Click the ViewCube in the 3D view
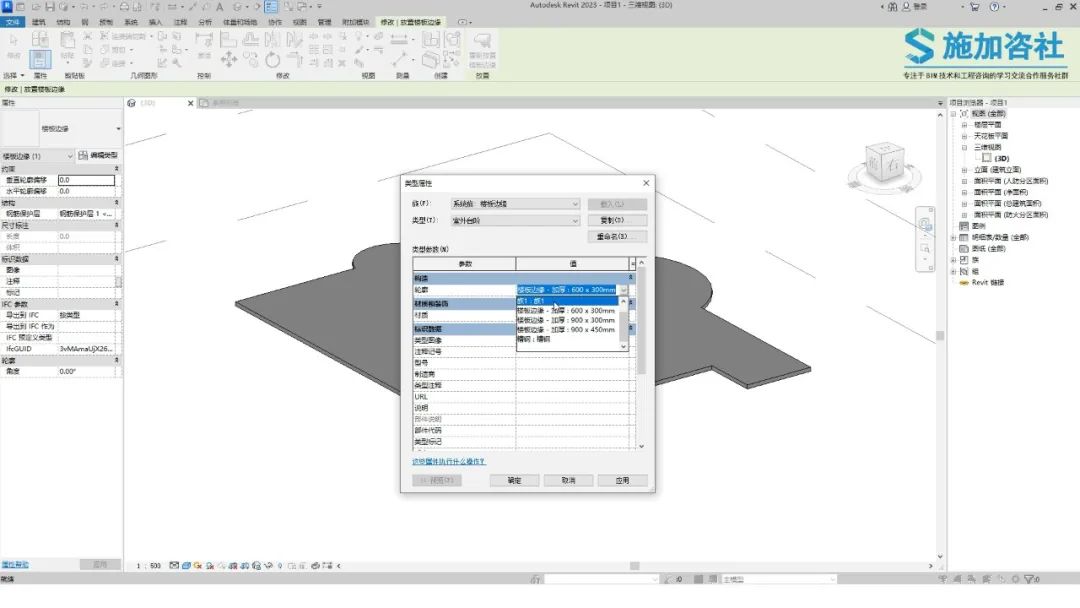 [884, 163]
